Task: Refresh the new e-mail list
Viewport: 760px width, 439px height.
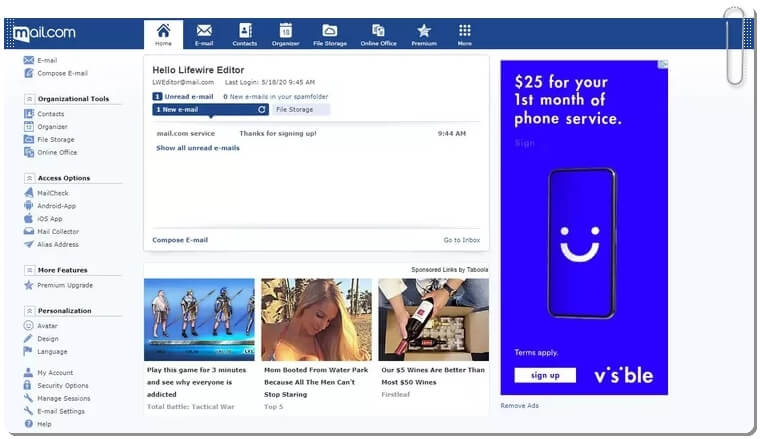Action: [262, 110]
